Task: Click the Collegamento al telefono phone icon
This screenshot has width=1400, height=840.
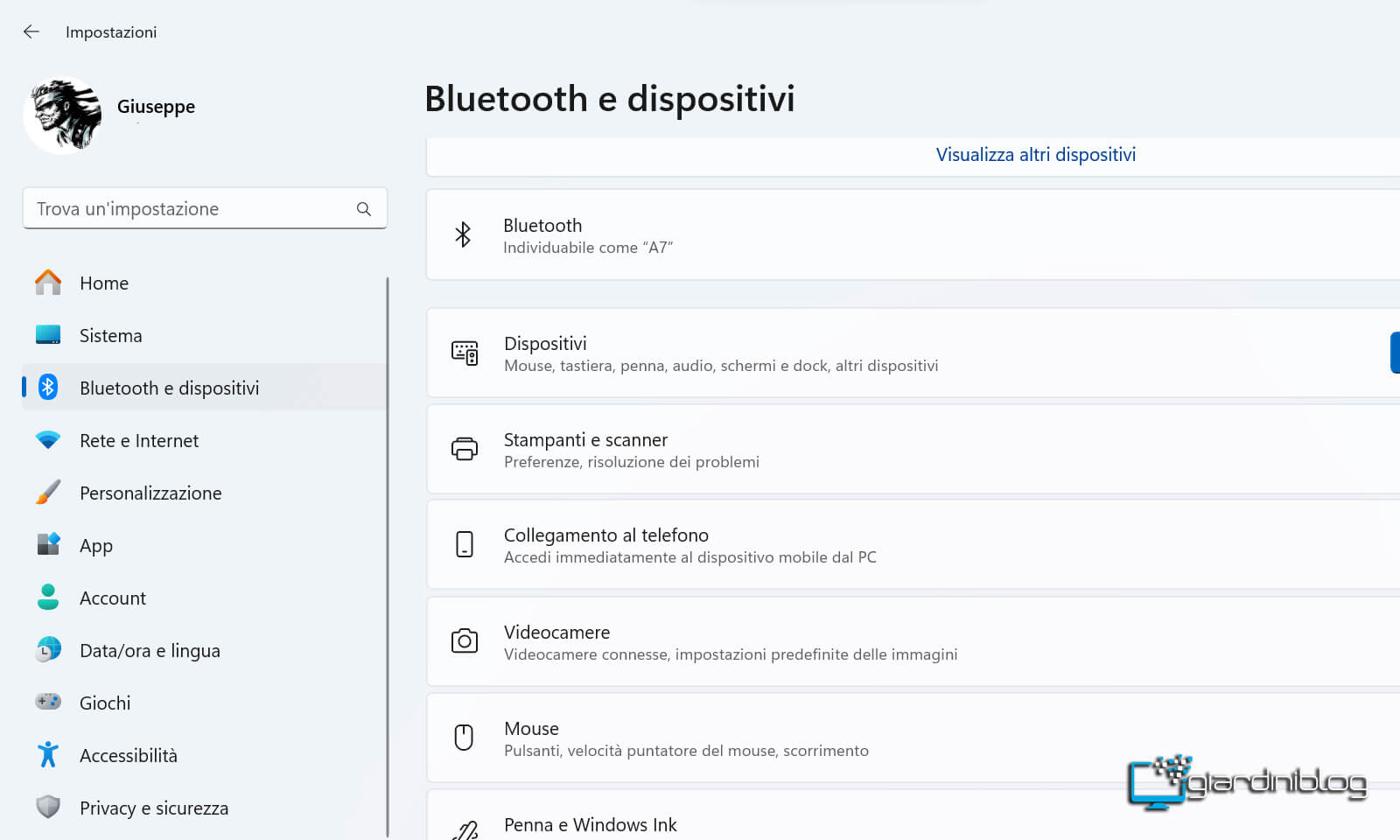Action: [x=465, y=544]
